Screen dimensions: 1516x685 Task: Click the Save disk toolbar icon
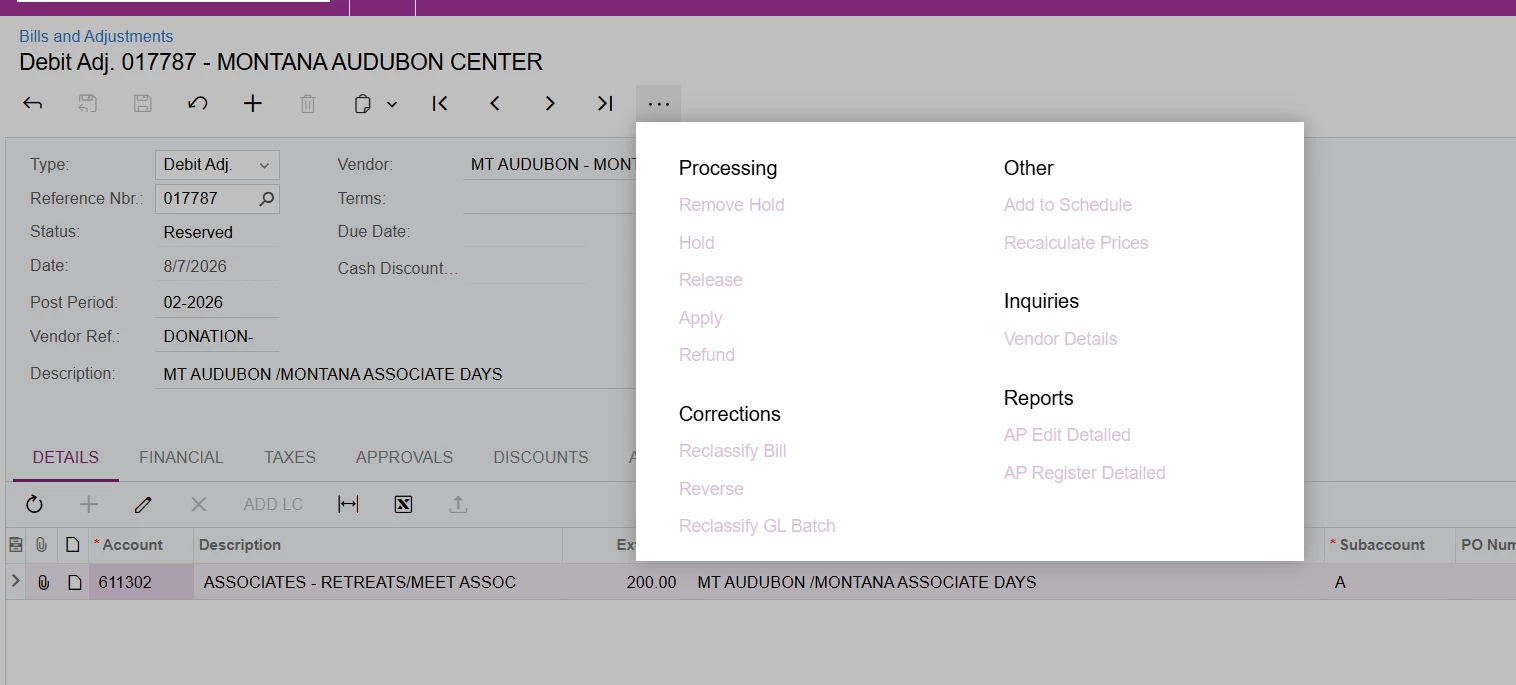click(x=143, y=103)
